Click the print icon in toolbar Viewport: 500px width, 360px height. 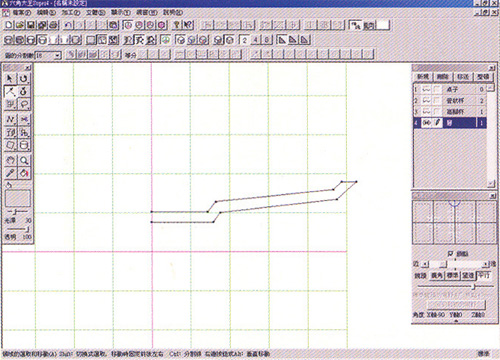click(54, 25)
